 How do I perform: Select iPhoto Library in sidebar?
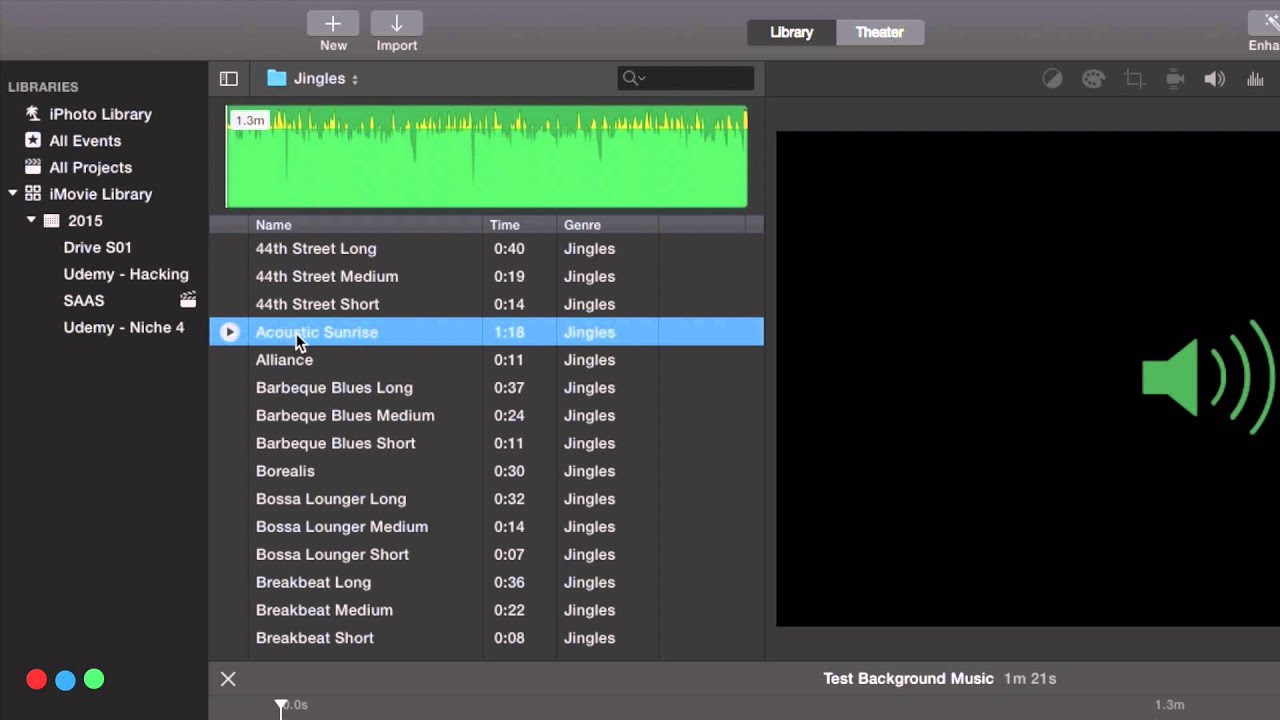(100, 114)
